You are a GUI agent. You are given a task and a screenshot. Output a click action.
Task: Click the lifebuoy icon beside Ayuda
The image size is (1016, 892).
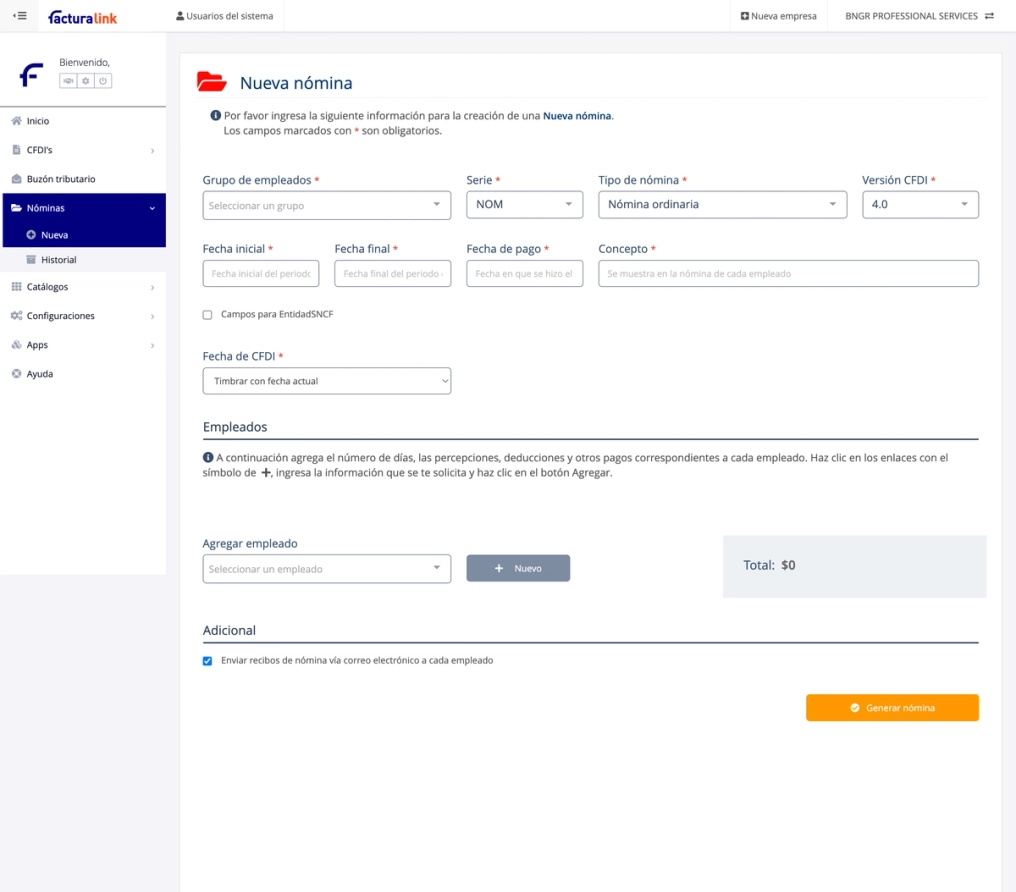pyautogui.click(x=16, y=374)
